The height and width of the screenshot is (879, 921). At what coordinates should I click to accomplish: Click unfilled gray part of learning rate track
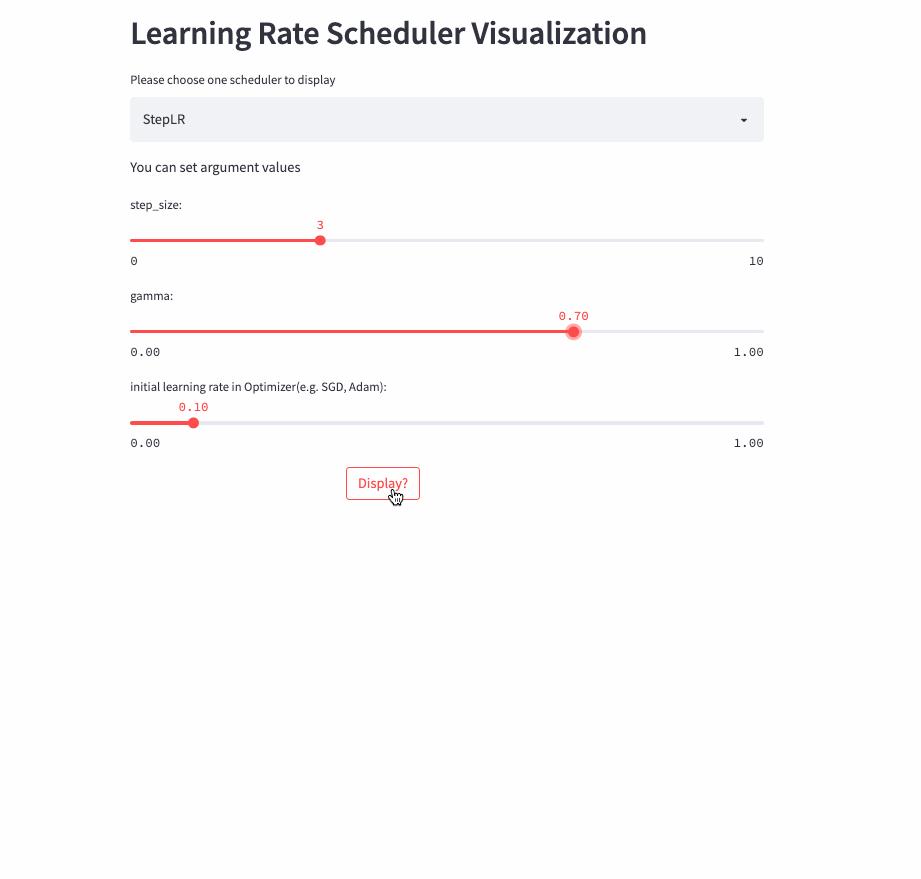480,423
